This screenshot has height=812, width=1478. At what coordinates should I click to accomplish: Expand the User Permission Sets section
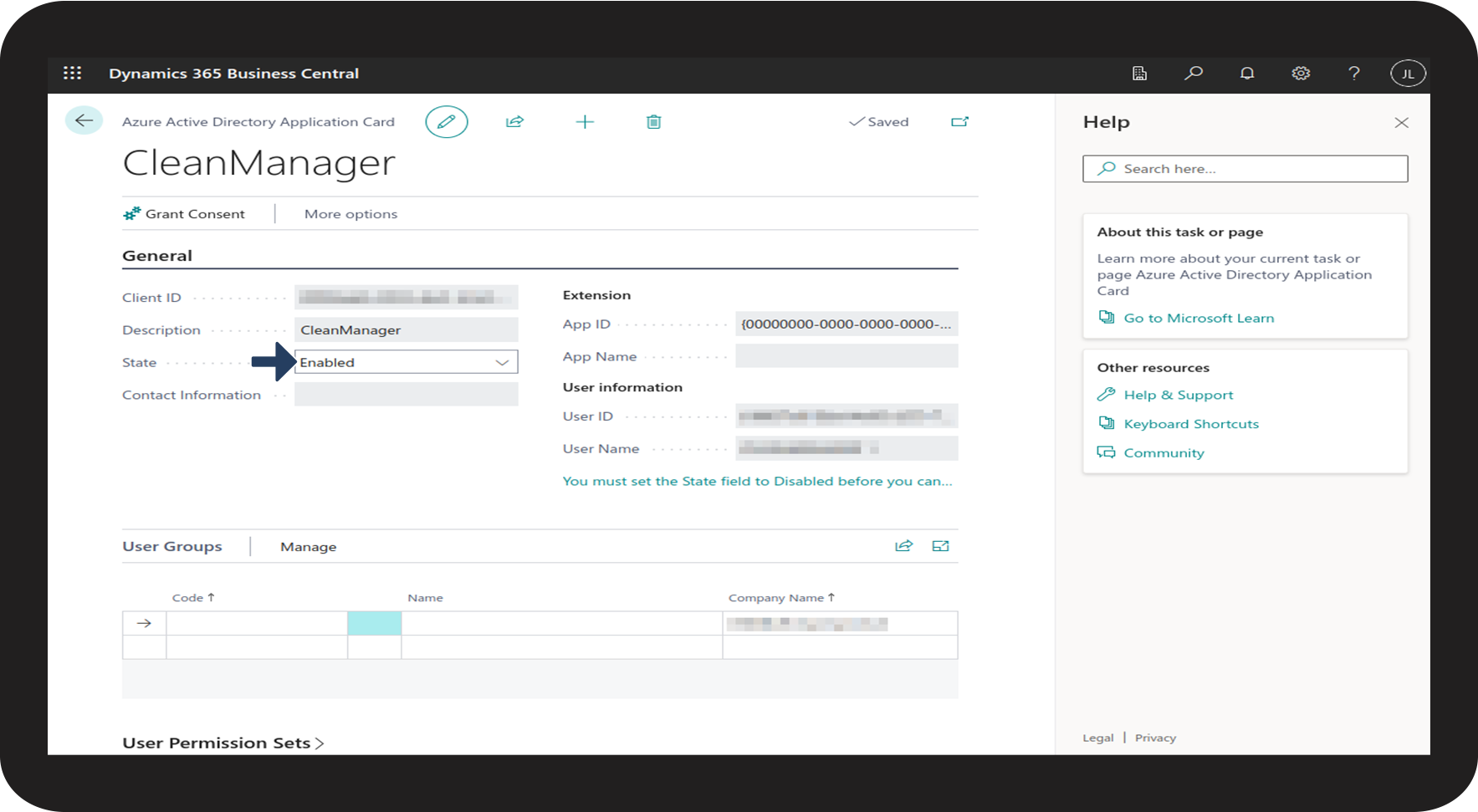pos(223,743)
